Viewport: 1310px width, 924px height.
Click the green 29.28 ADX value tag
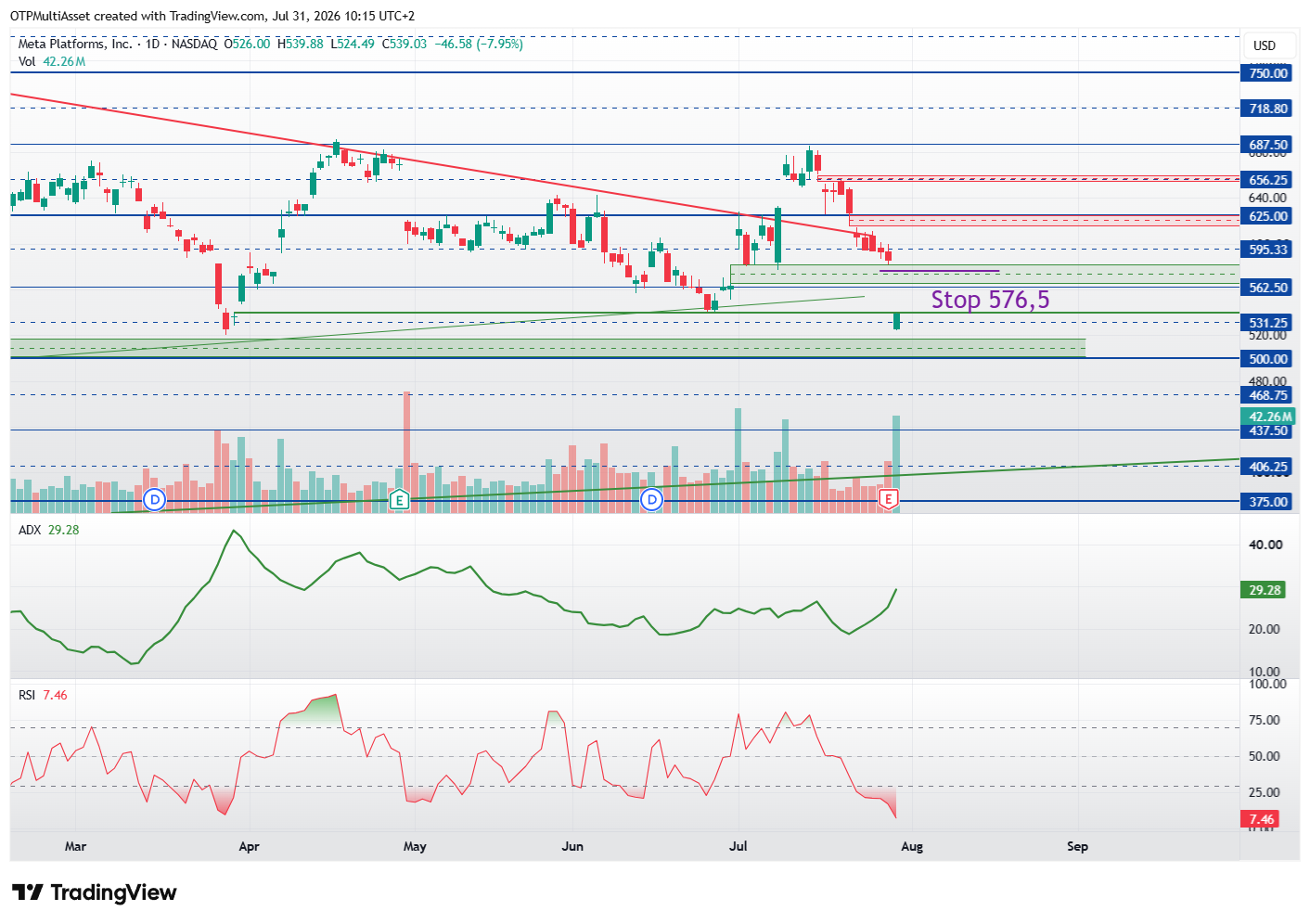tap(1264, 590)
